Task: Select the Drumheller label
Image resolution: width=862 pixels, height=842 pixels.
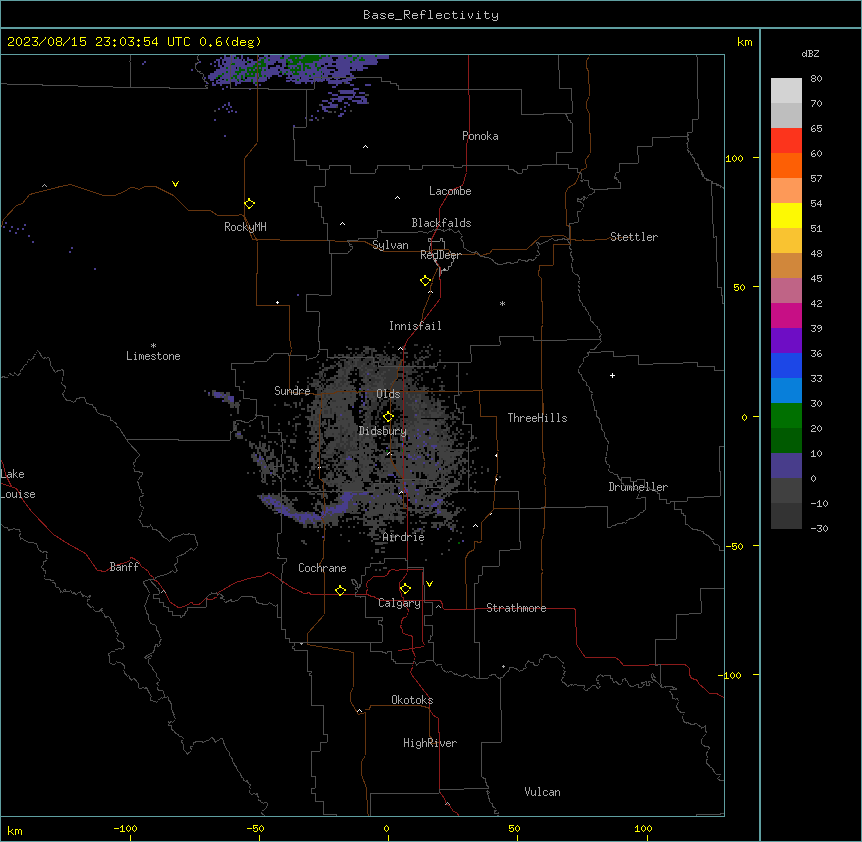Action: [638, 487]
